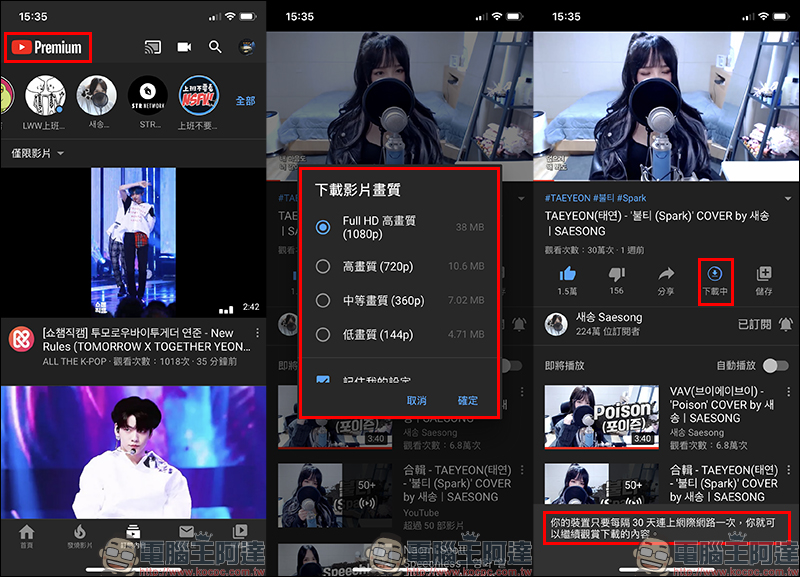Open the 새송 channel avatar in subscriptions row
Viewport: 800px width, 577px height.
coord(96,95)
